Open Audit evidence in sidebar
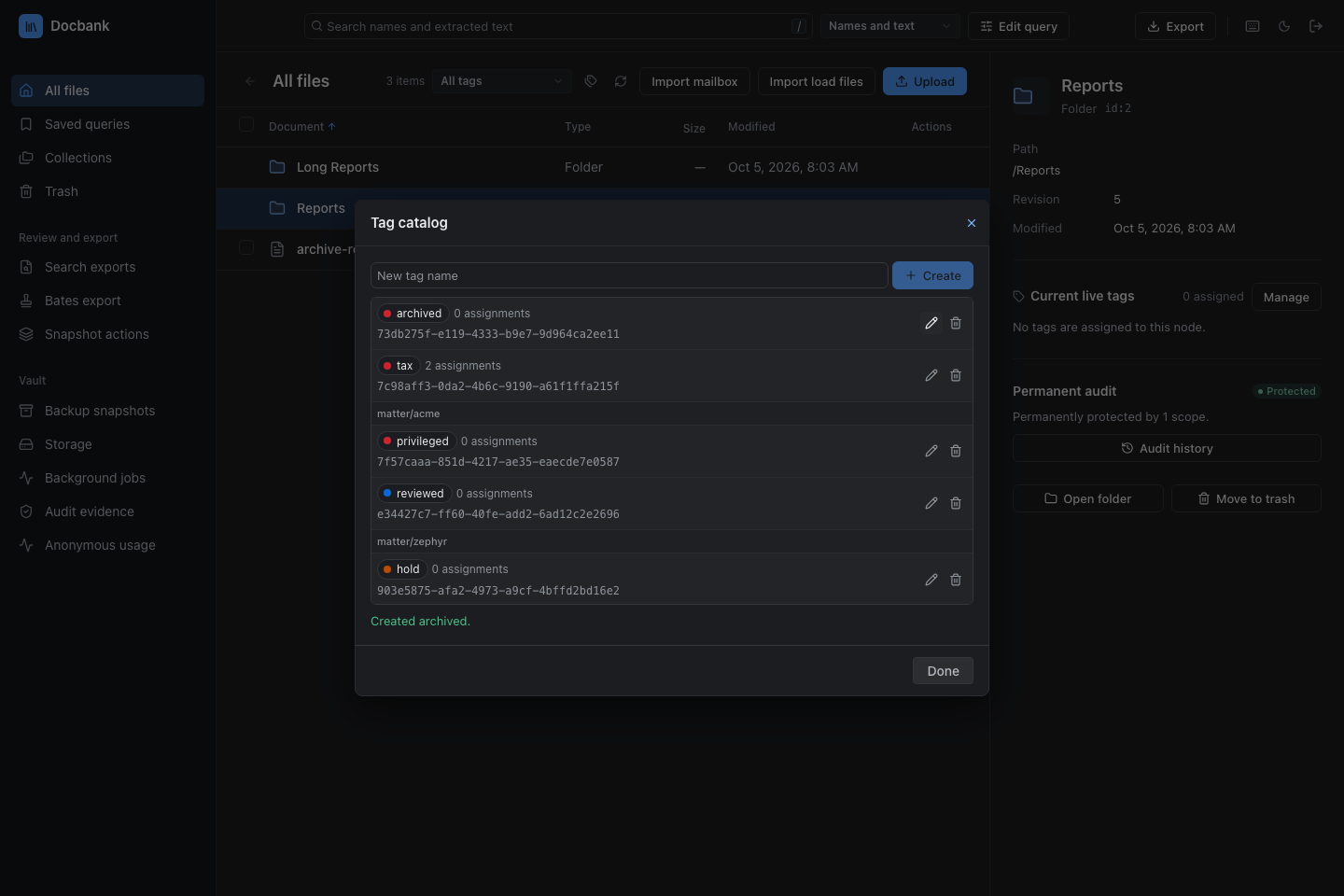Screen dimensions: 1344x896 point(107,511)
